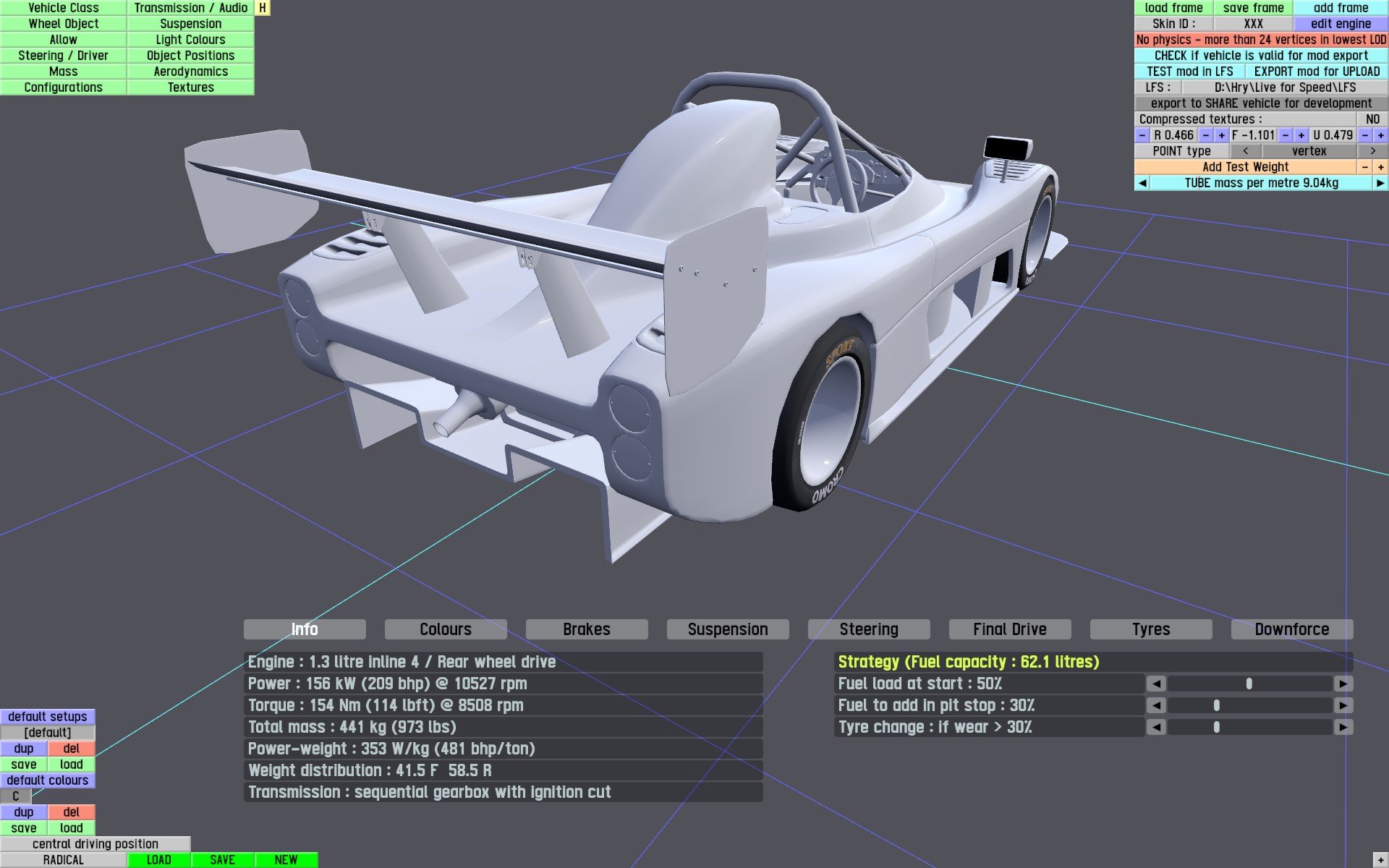Toggle central driving position option

(x=95, y=844)
